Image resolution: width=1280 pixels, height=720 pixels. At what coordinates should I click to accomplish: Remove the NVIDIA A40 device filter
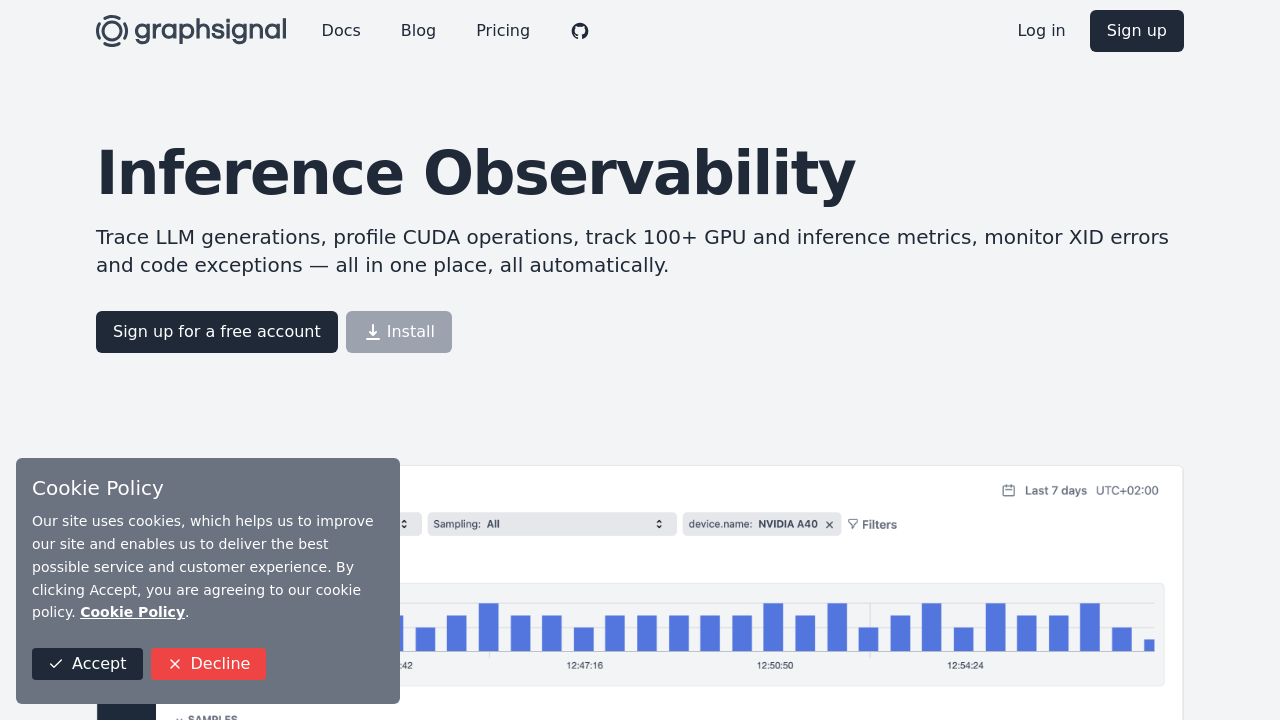[x=828, y=523]
